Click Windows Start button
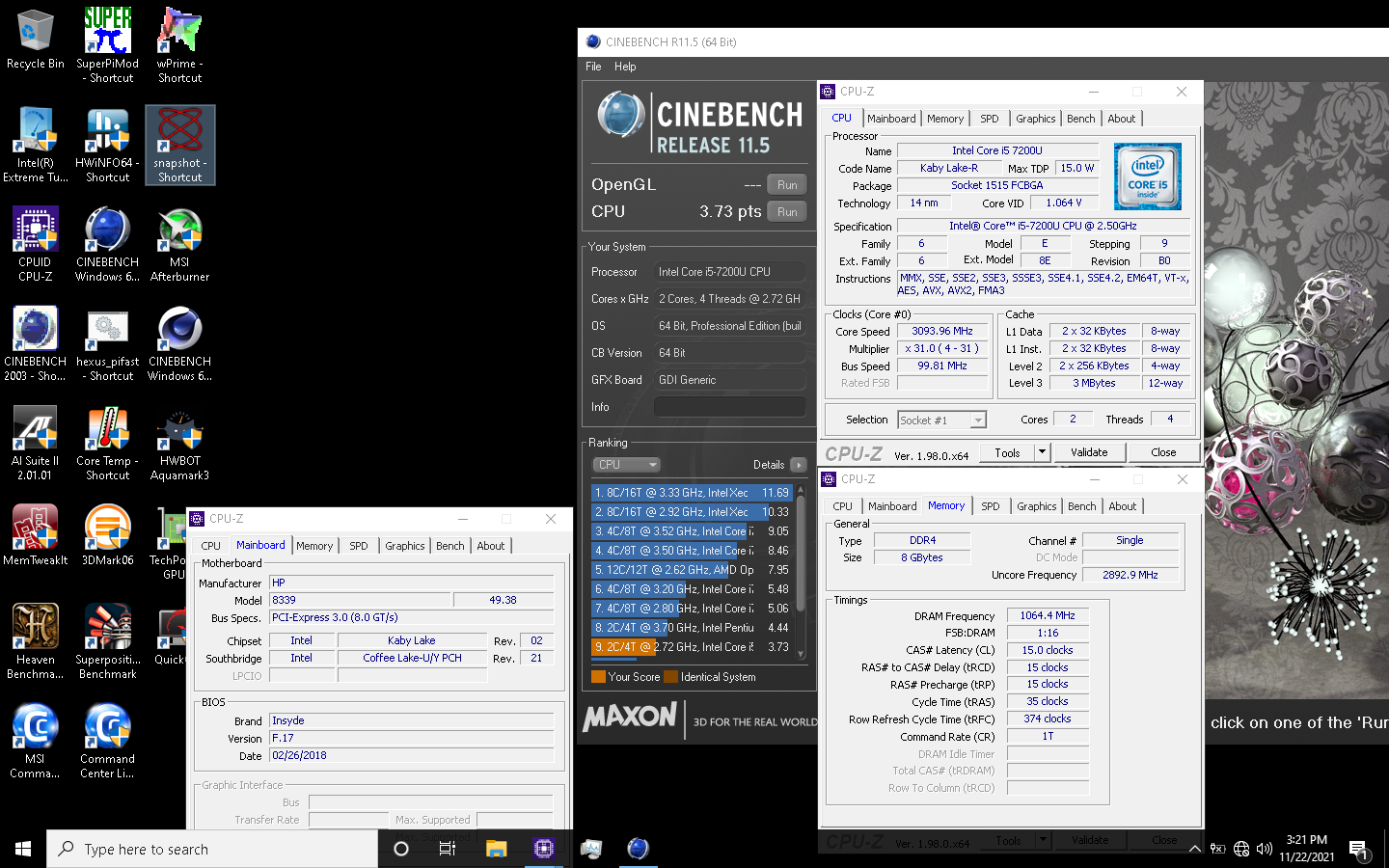This screenshot has height=868, width=1389. tap(23, 849)
